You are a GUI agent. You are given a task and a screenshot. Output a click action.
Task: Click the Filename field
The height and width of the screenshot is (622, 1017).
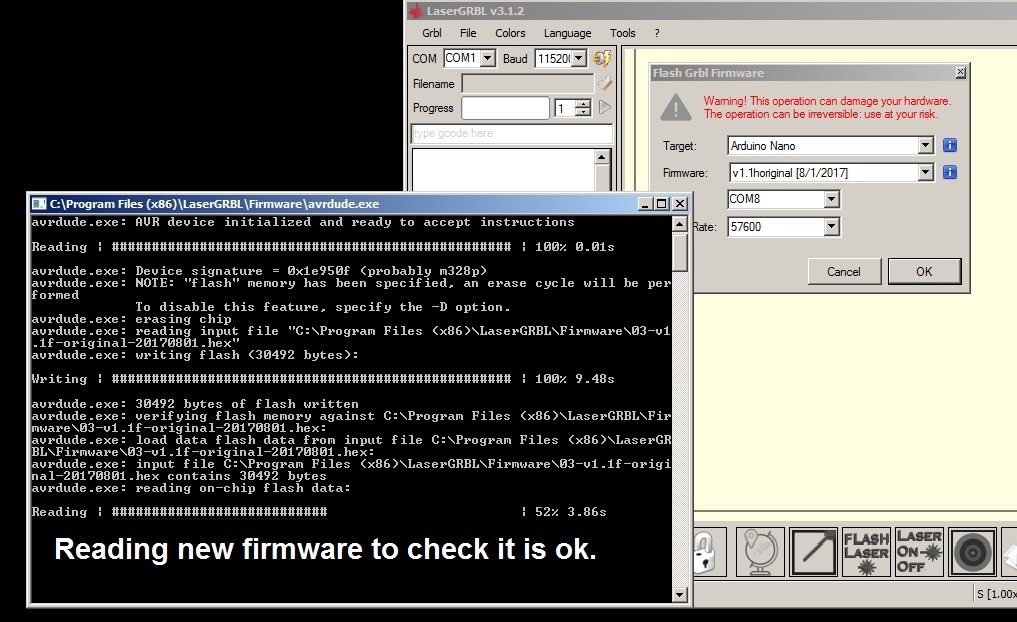[x=528, y=83]
